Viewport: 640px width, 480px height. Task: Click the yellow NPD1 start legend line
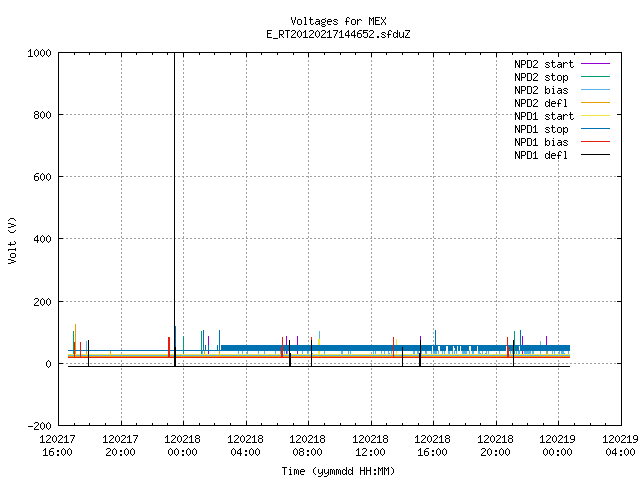tap(595, 116)
